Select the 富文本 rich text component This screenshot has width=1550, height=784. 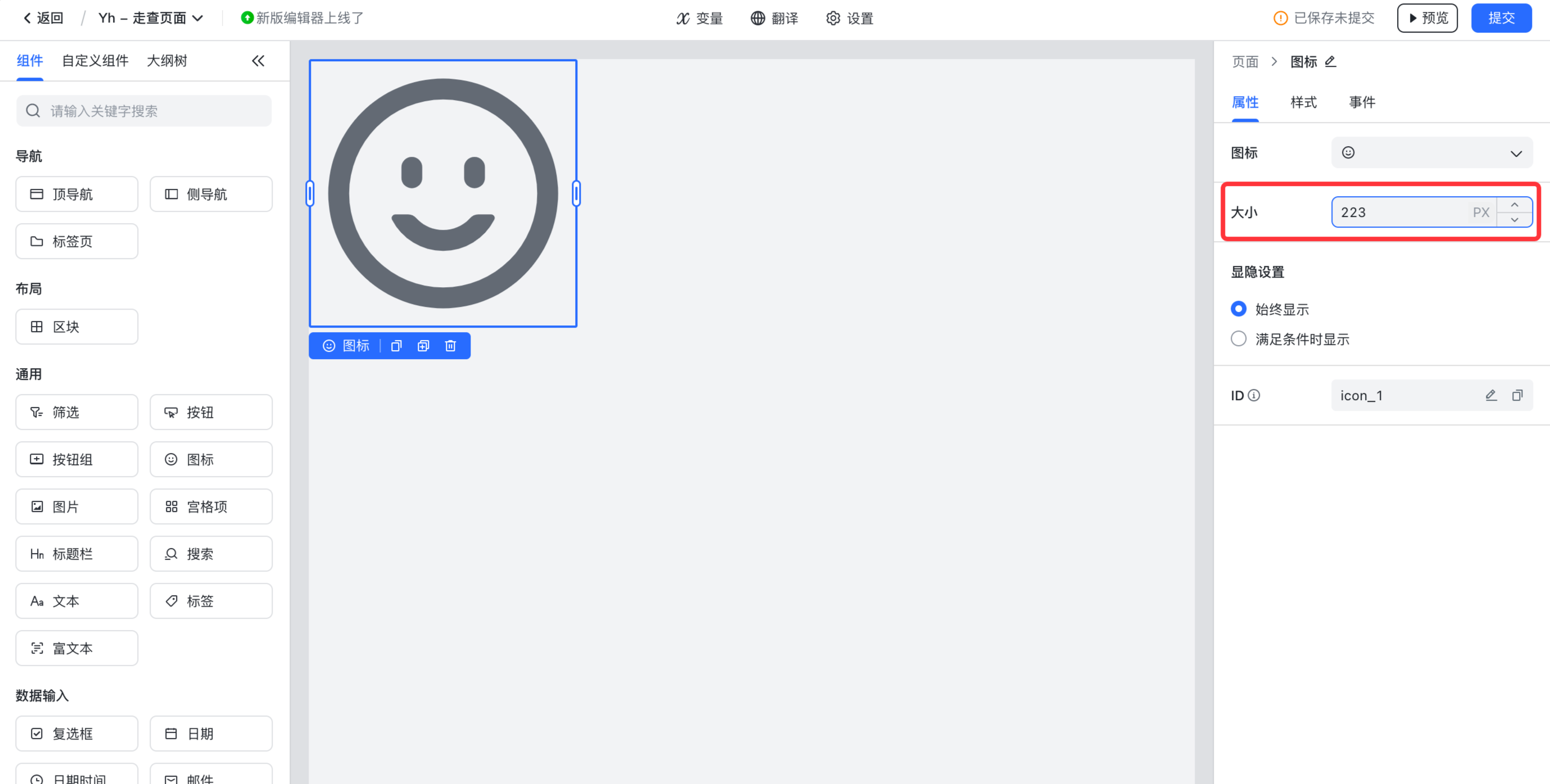(x=76, y=648)
